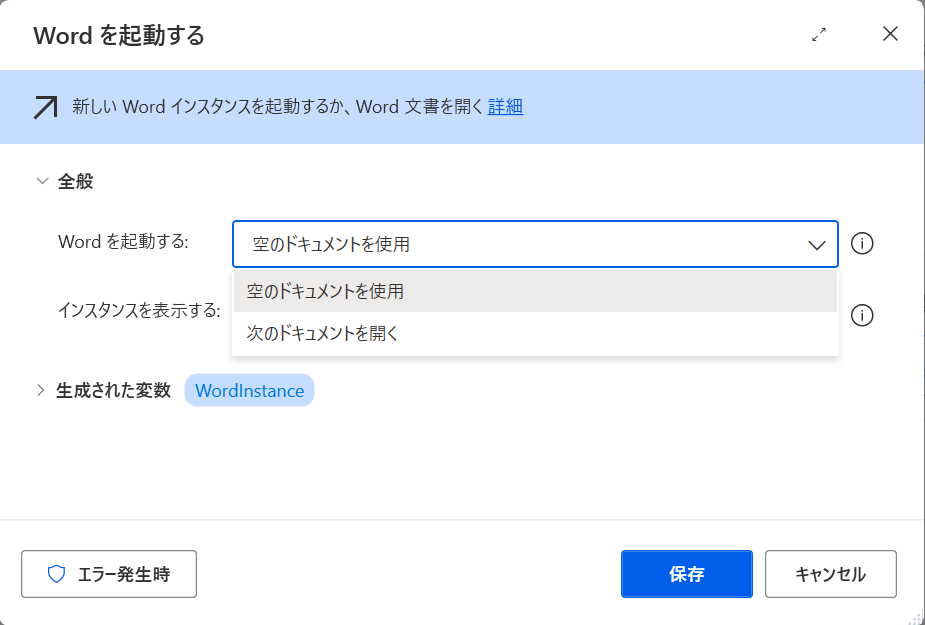The width and height of the screenshot is (925, 625).
Task: Click the expand dialog arrows icon
Action: (819, 35)
